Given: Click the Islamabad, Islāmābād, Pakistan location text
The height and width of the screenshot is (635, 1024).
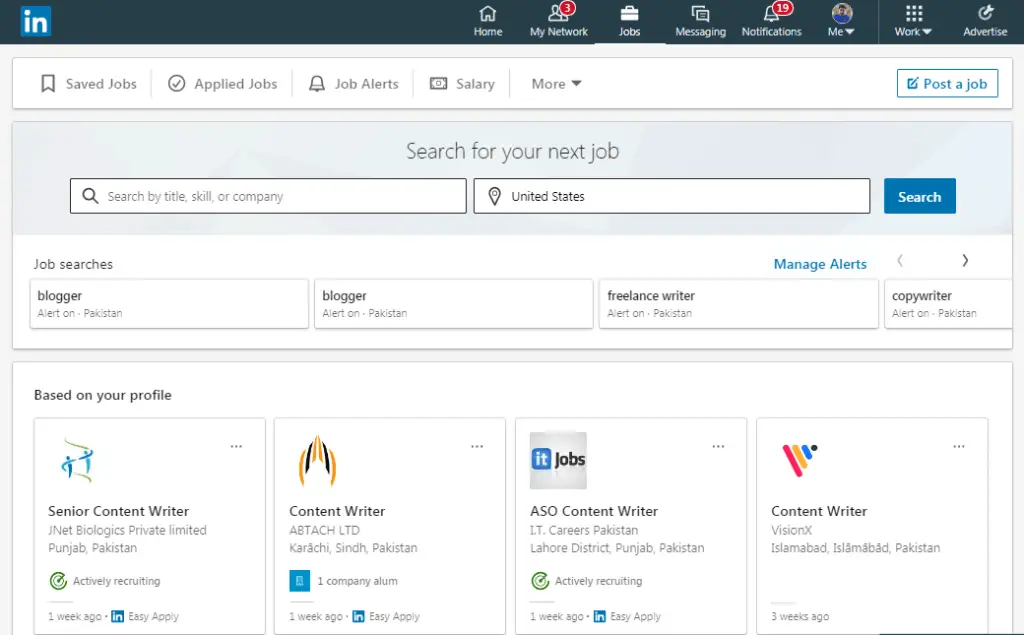Looking at the screenshot, I should [x=856, y=547].
